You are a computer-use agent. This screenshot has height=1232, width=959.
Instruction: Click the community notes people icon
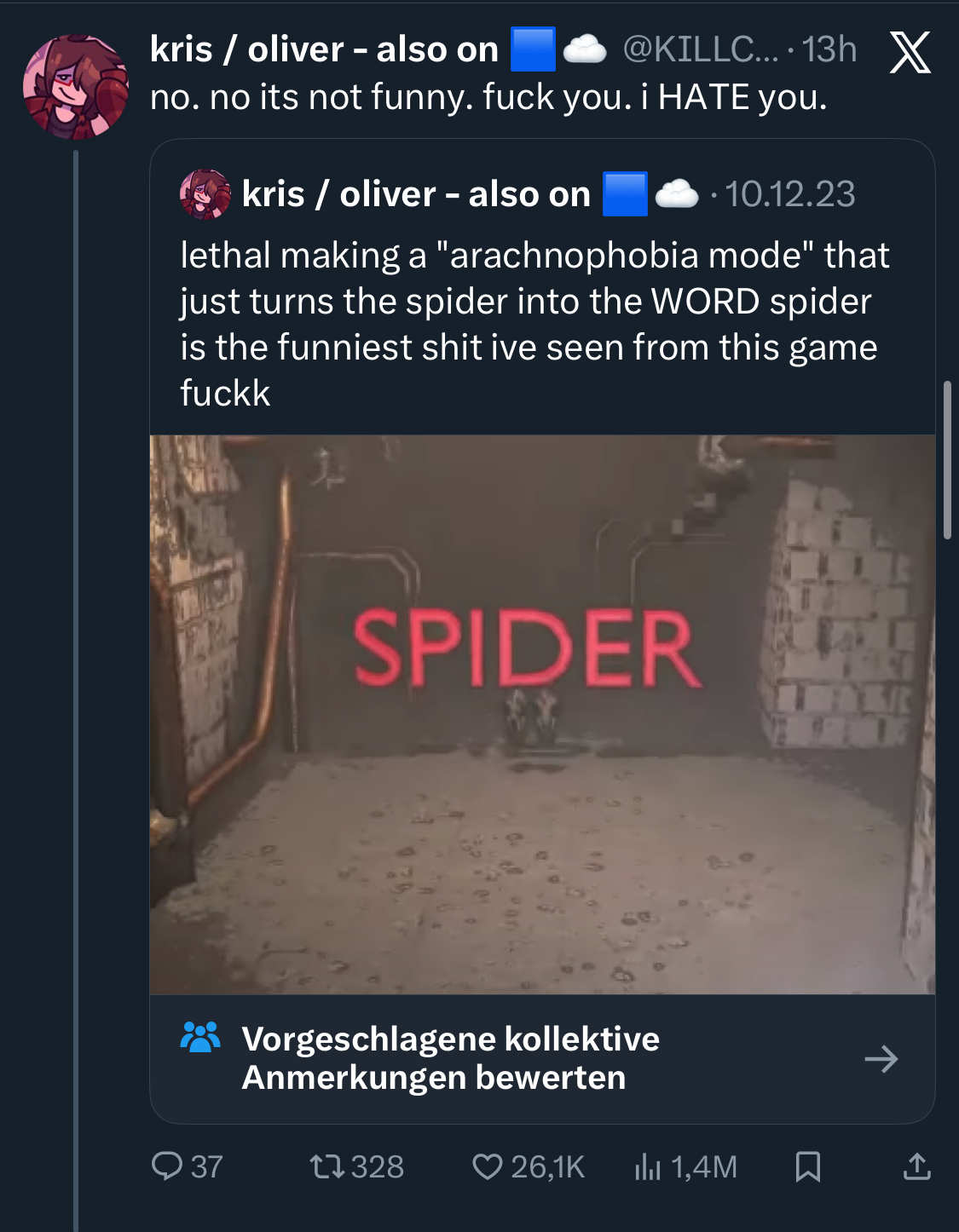[x=200, y=1037]
